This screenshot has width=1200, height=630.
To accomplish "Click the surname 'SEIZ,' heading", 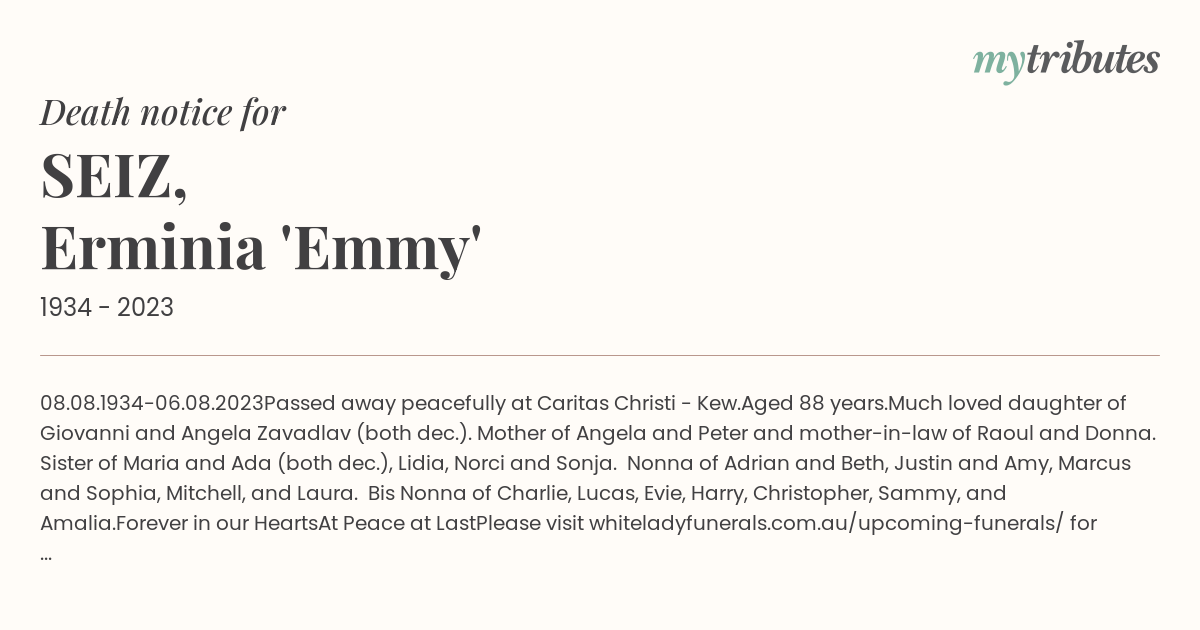I will [114, 176].
